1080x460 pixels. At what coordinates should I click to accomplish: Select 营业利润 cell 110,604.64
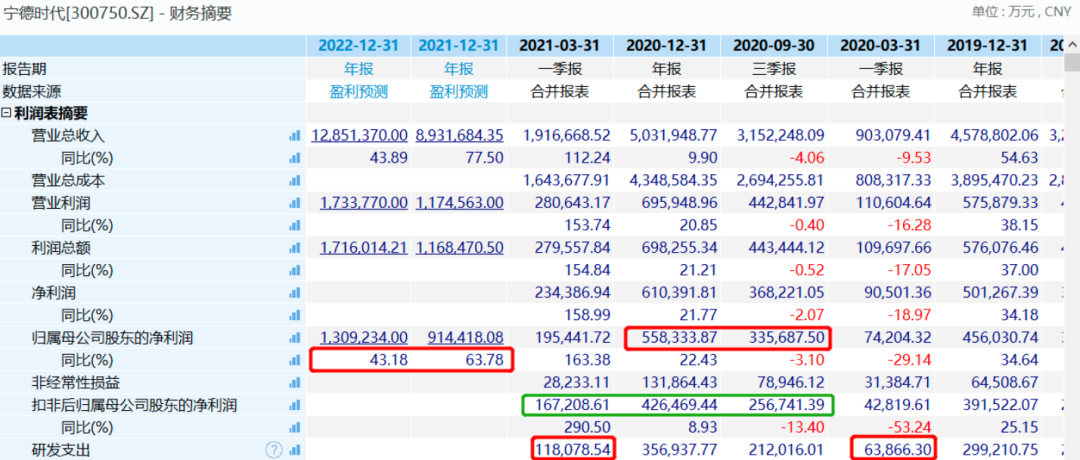point(892,204)
